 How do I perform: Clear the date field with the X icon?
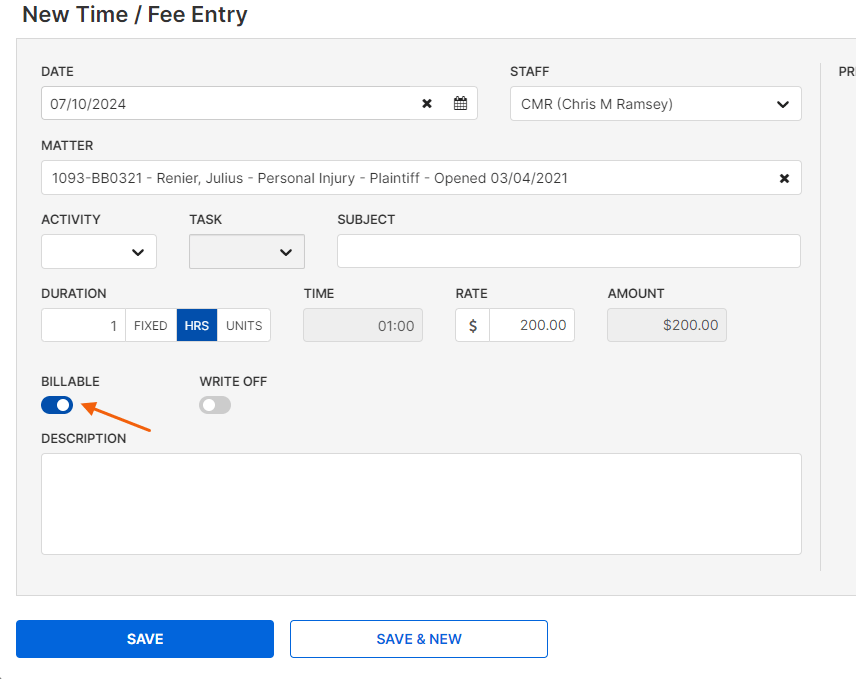(427, 103)
